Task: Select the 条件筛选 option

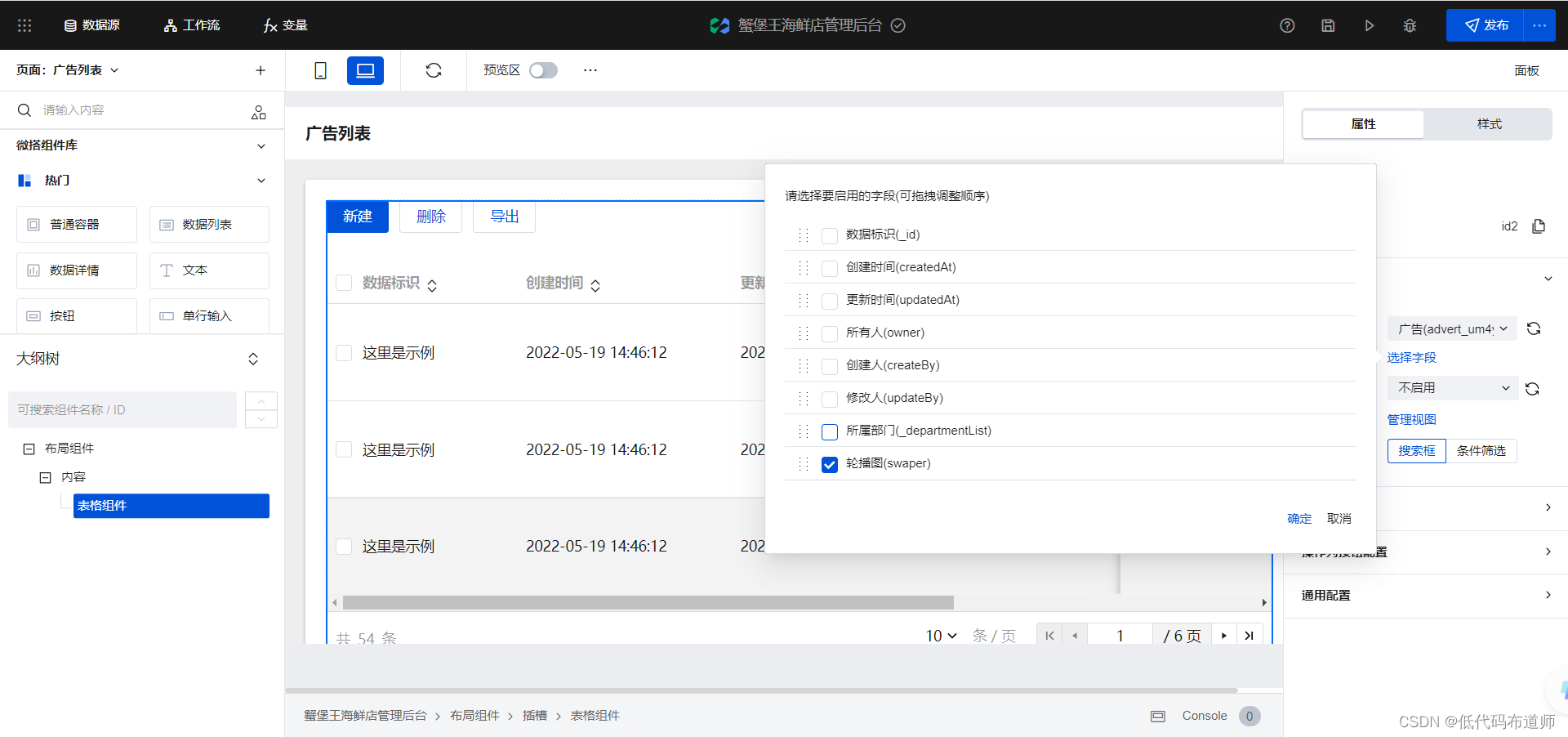Action: (x=1481, y=451)
